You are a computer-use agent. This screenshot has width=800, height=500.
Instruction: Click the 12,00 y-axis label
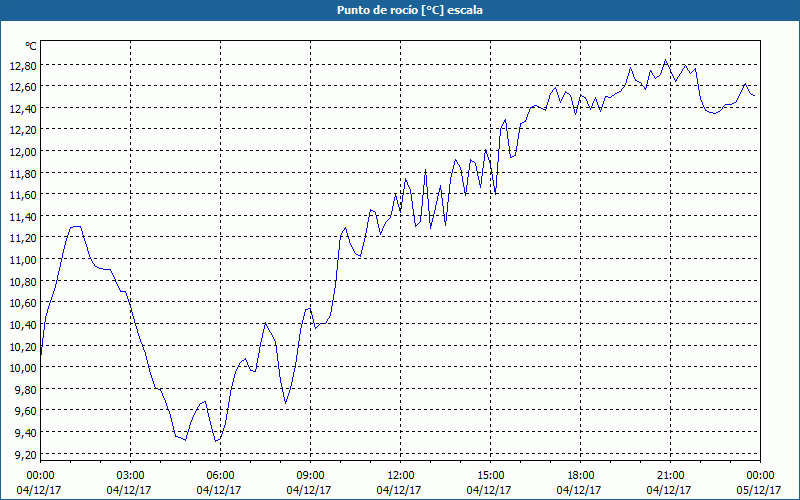coord(23,152)
